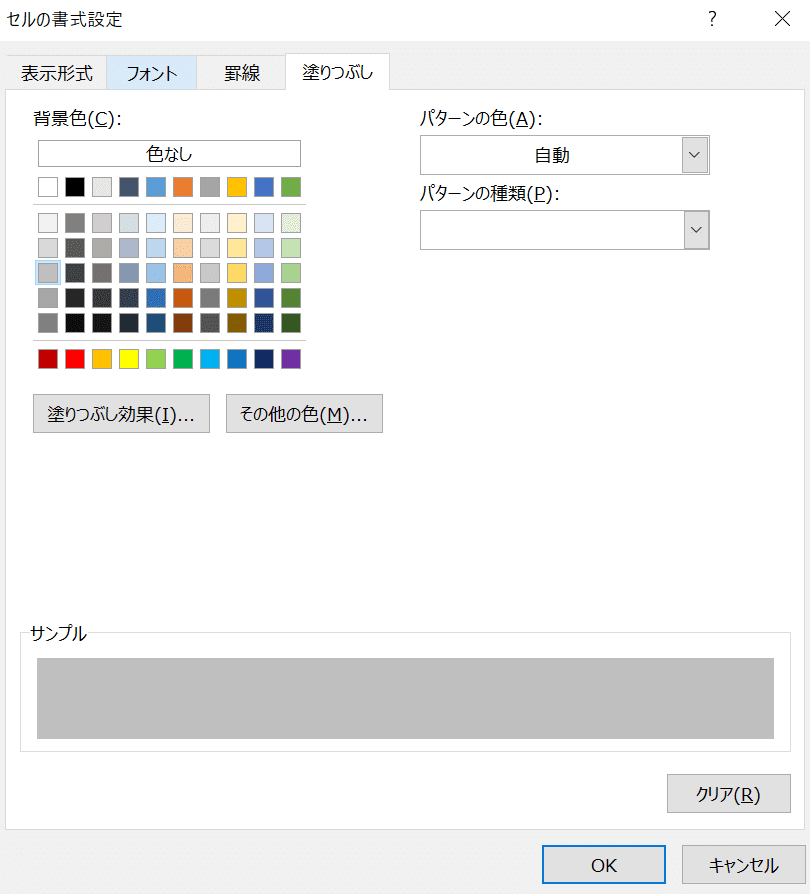Image resolution: width=810 pixels, height=894 pixels.
Task: Click the dialog help question mark
Action: tap(711, 19)
